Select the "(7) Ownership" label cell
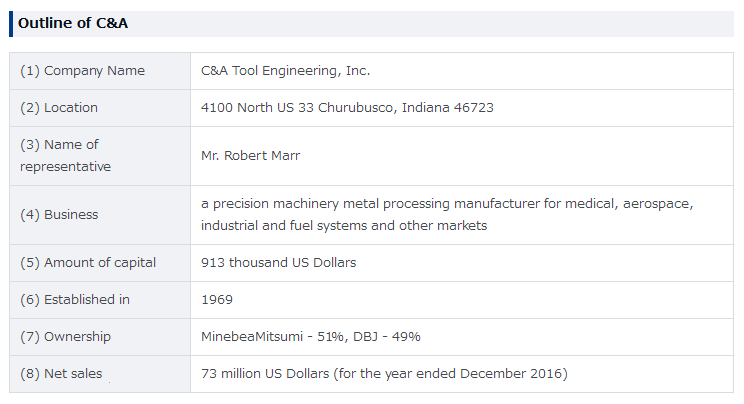 pos(65,337)
